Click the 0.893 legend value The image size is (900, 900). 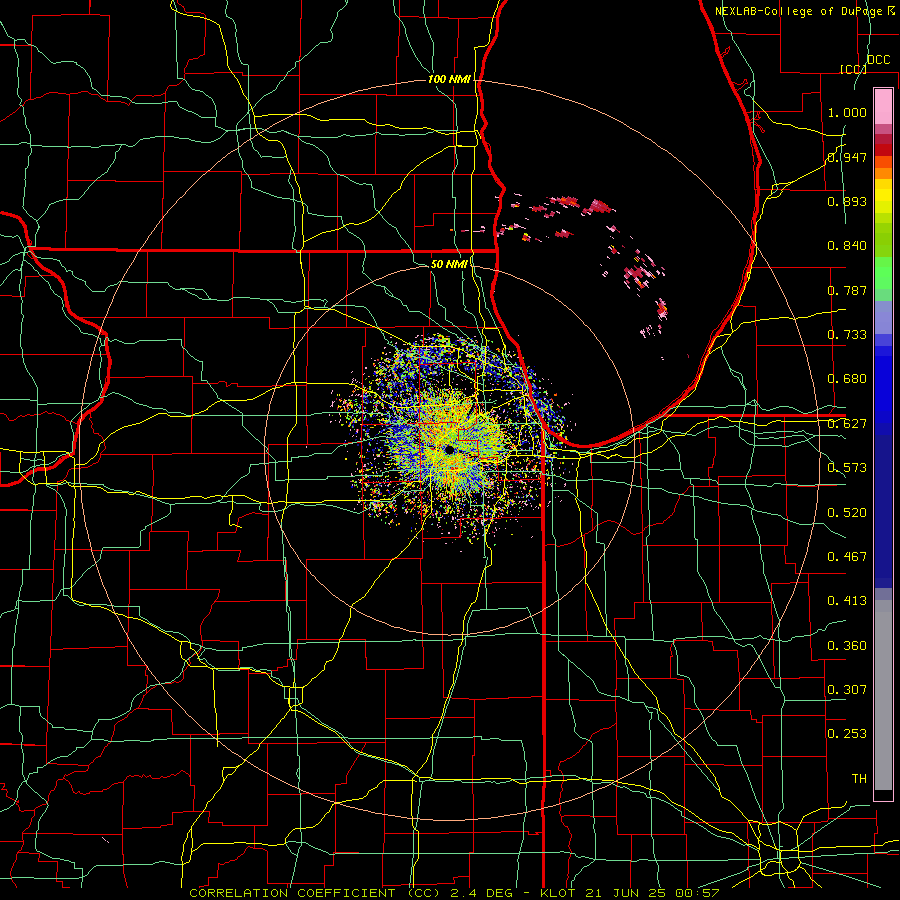point(847,201)
